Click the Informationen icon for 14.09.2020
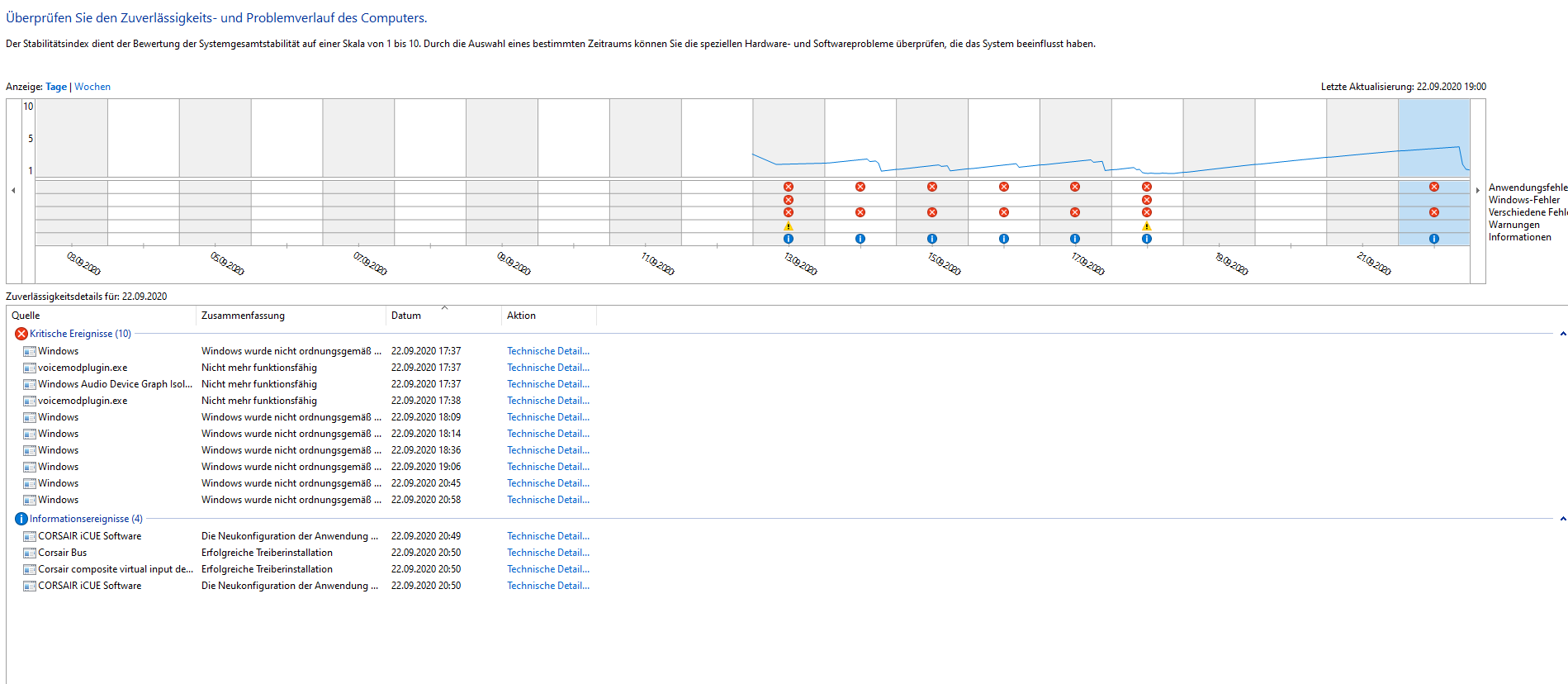The width and height of the screenshot is (1568, 684). [860, 239]
